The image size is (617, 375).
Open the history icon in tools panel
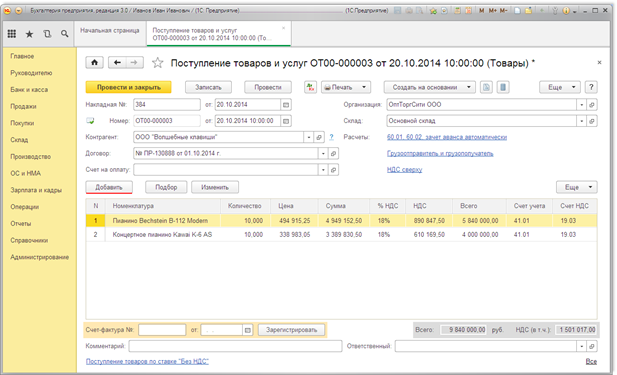point(47,34)
